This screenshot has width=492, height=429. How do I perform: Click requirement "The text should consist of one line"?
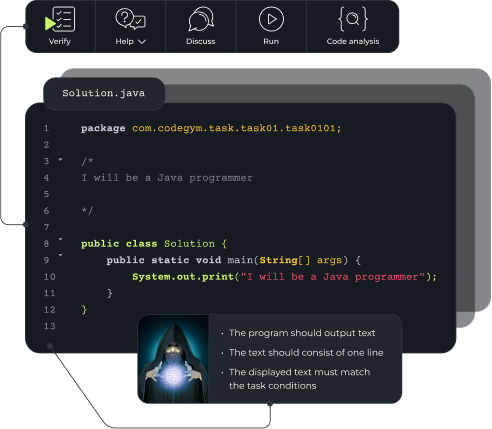coord(306,353)
